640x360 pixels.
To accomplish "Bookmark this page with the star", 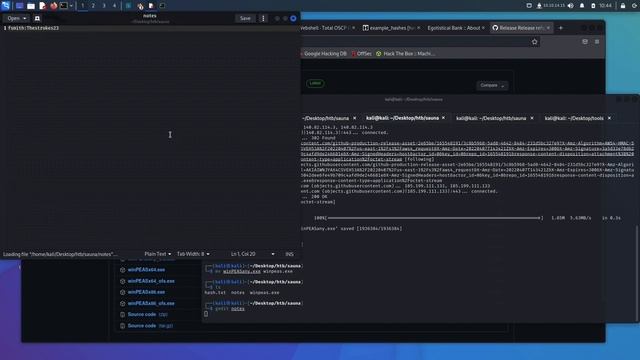I will (x=535, y=42).
